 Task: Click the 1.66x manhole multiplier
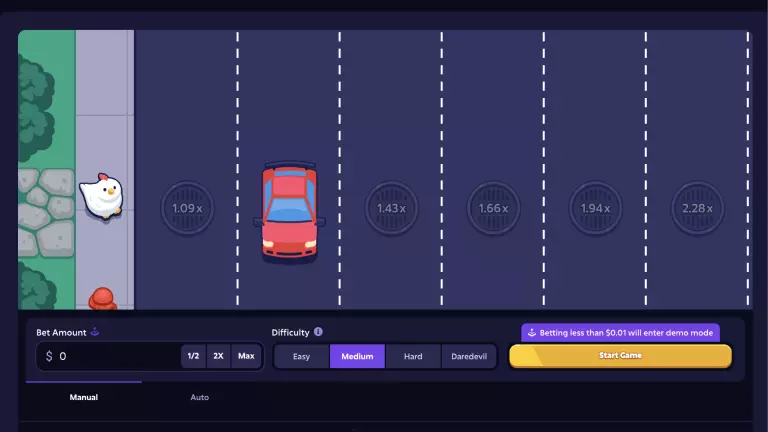tap(493, 208)
